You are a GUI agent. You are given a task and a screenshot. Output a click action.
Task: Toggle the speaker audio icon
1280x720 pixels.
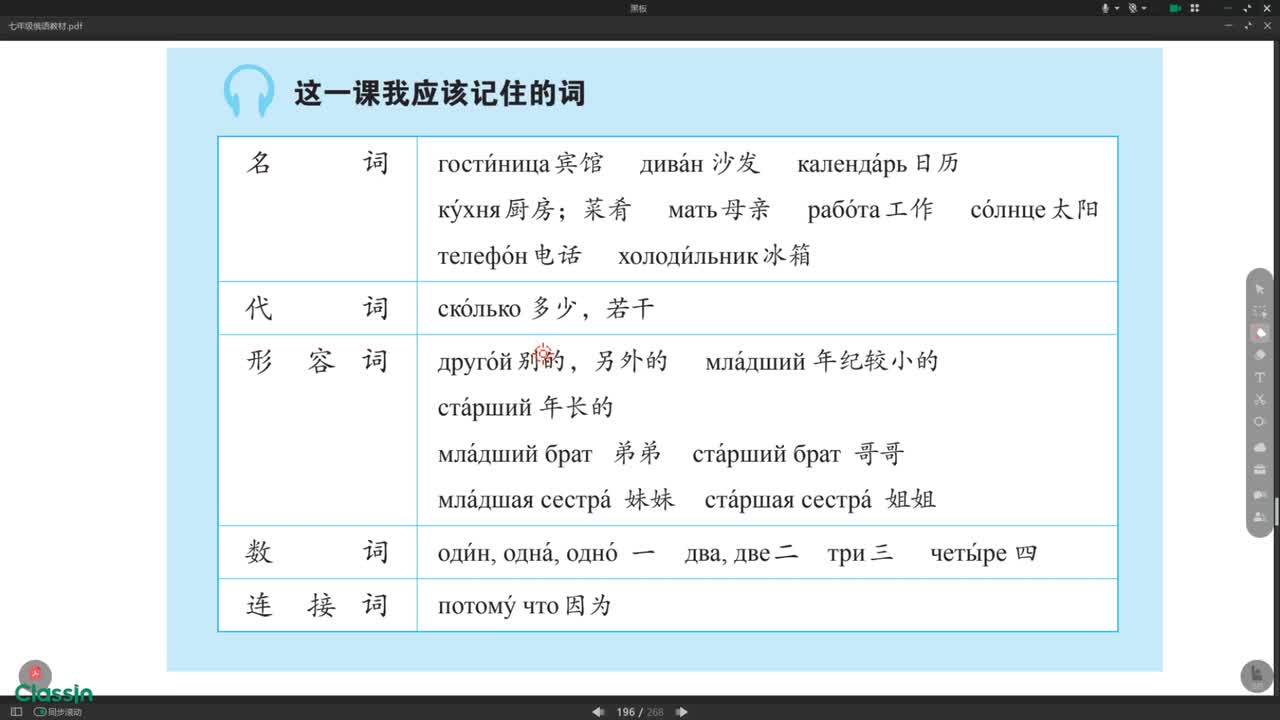point(1133,8)
